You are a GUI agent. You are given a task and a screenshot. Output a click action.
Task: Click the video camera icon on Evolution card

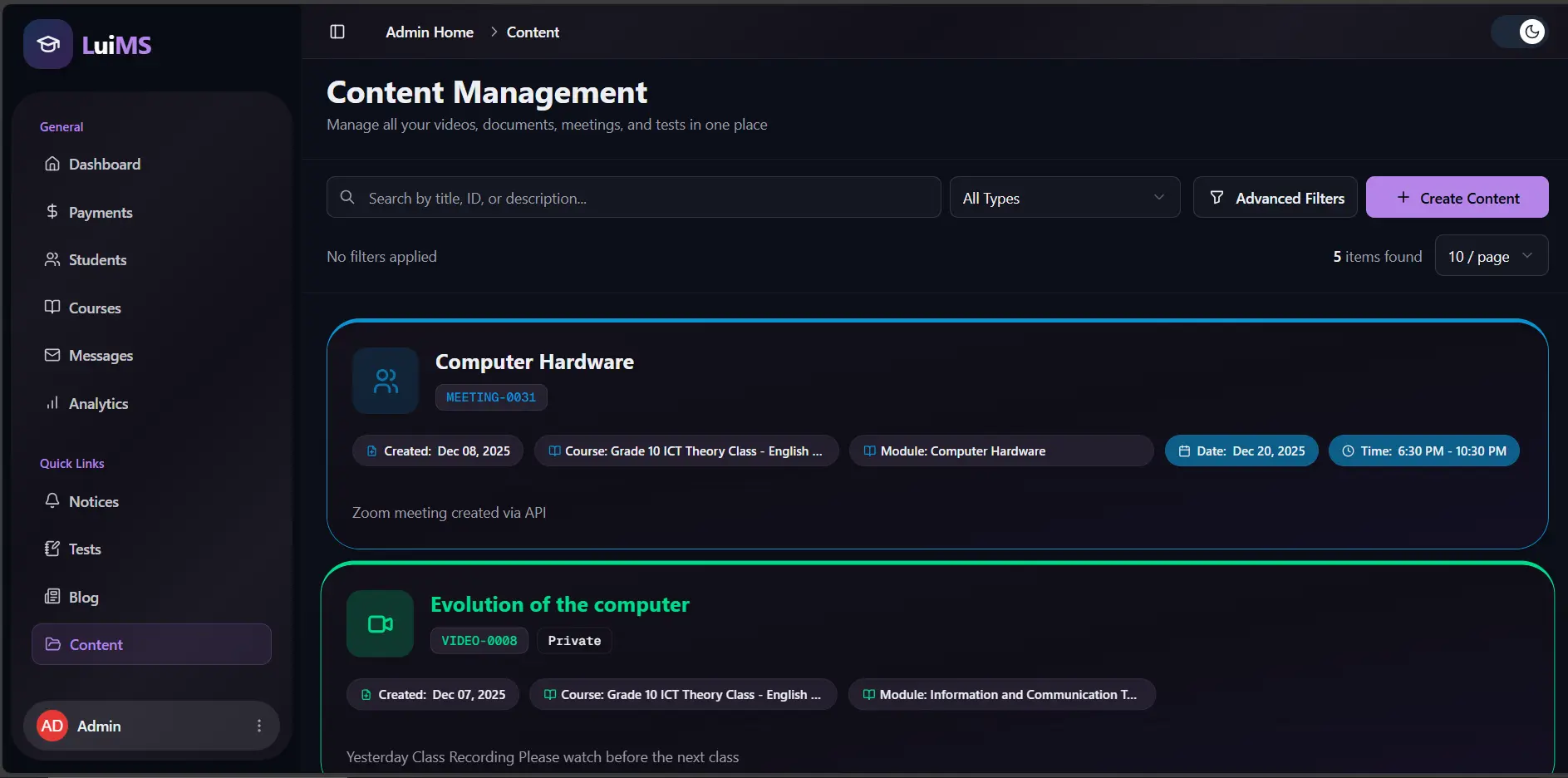[380, 623]
